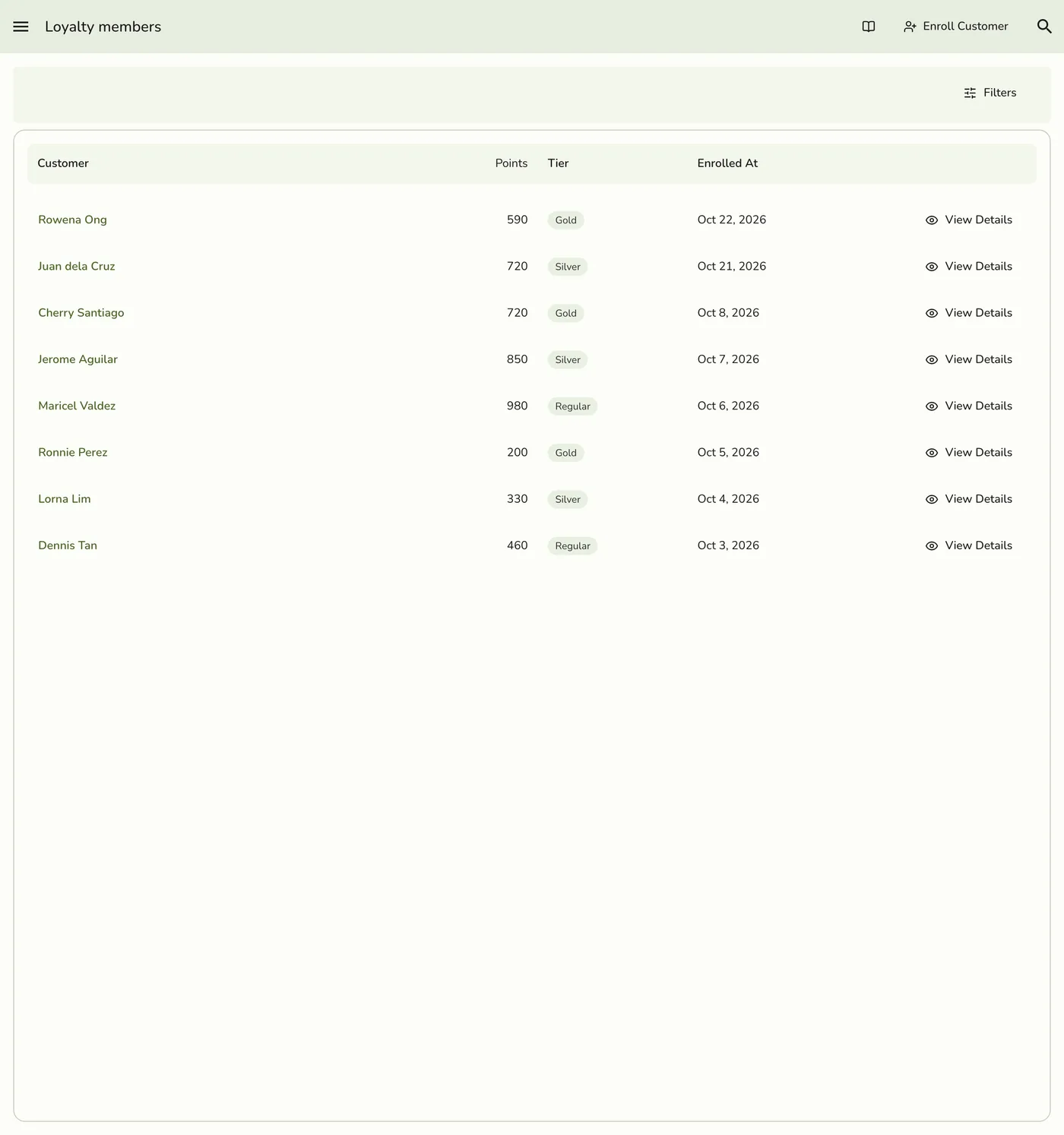The width and height of the screenshot is (1064, 1135).
Task: Click Gold tier badge for Ronnie Perez
Action: coord(565,453)
